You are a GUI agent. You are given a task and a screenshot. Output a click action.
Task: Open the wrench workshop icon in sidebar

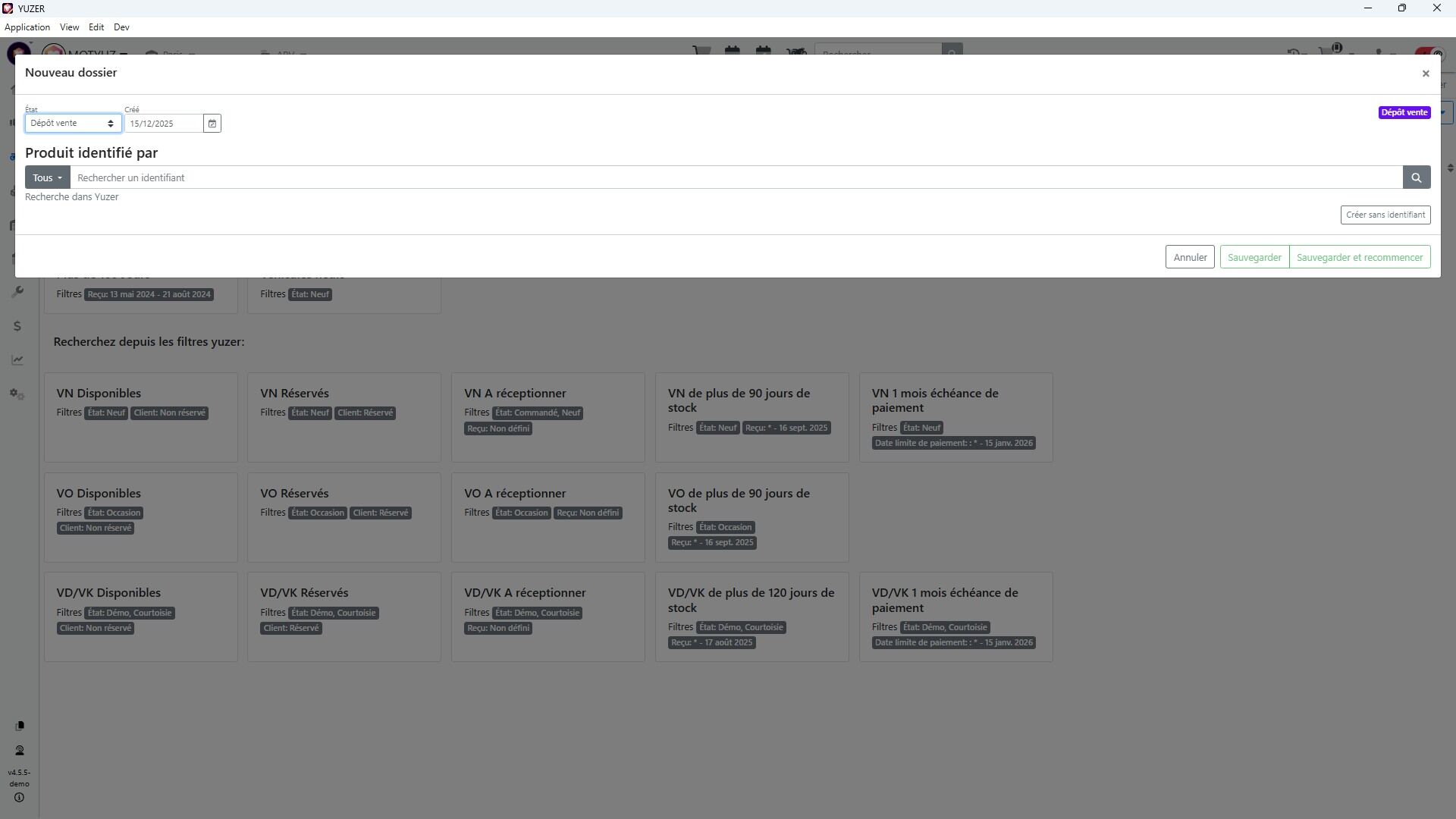17,293
